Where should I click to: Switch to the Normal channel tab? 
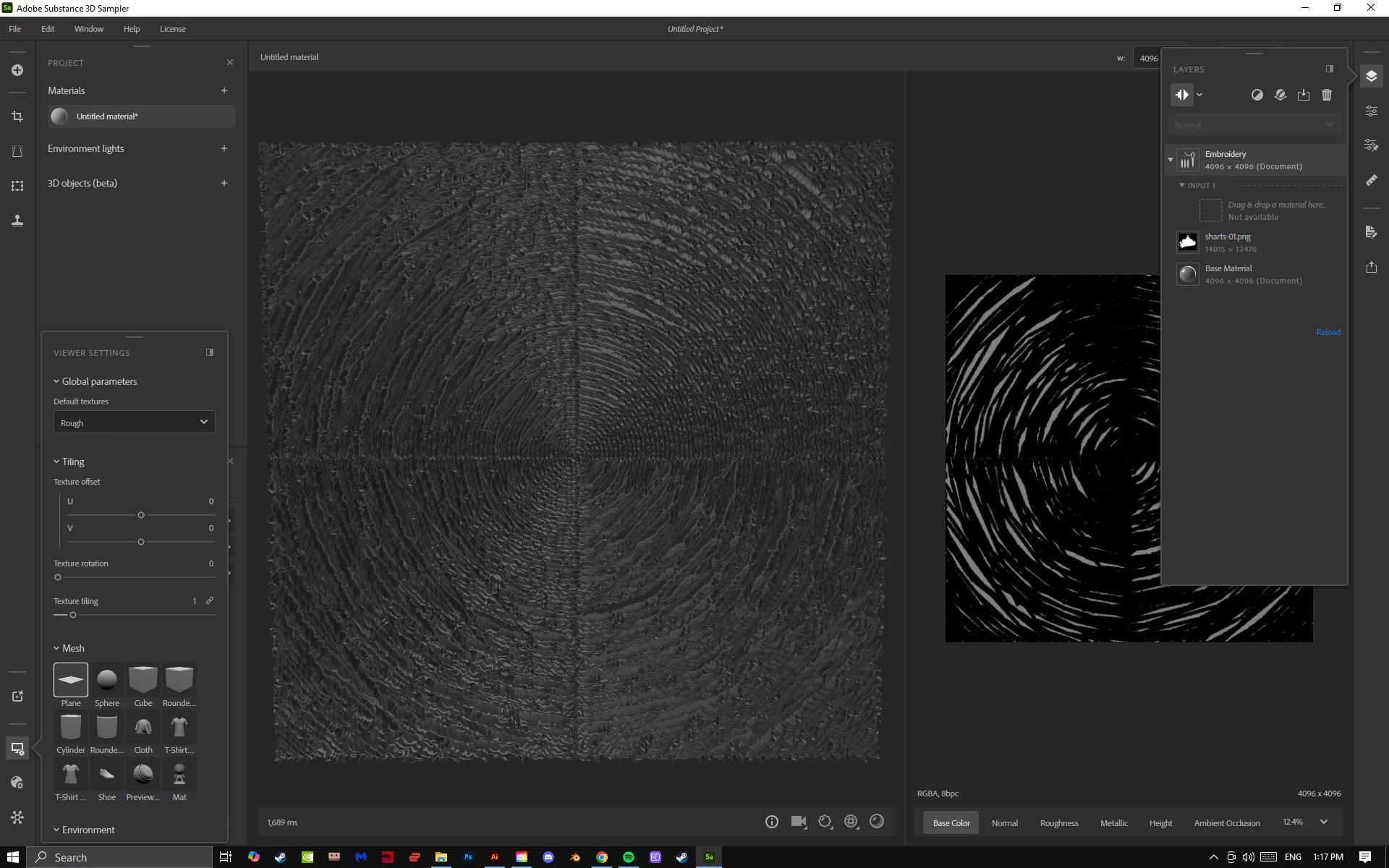(x=1004, y=823)
